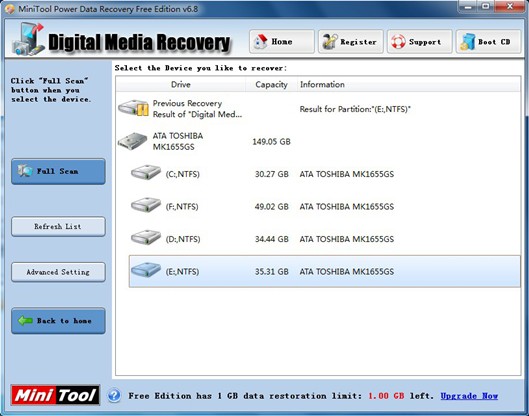The height and width of the screenshot is (416, 529).
Task: Click the 1.00 GB remaining limit text
Action: 386,396
